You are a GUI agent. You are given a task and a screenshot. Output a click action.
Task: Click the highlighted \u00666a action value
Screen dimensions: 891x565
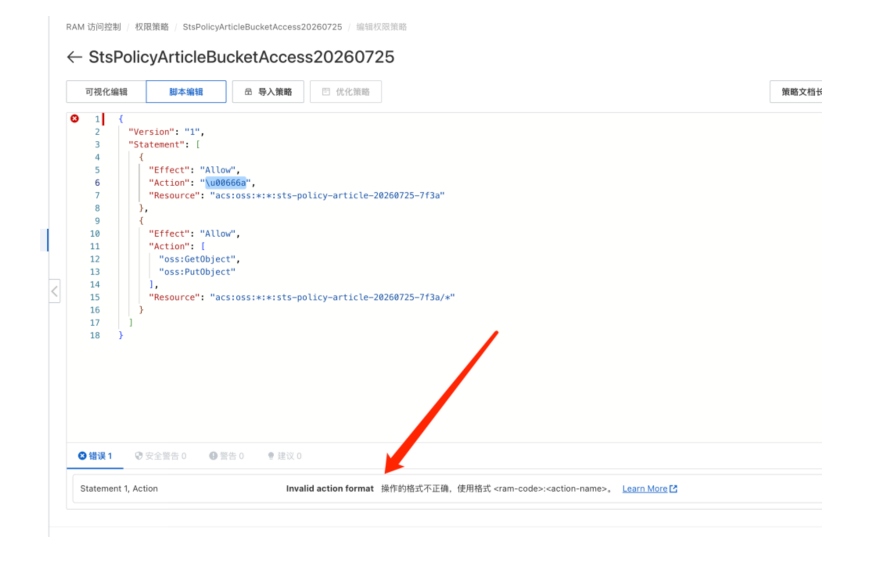pos(226,182)
